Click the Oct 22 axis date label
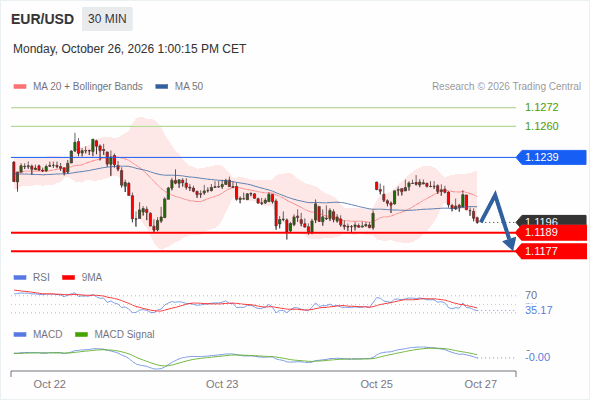 [x=50, y=384]
